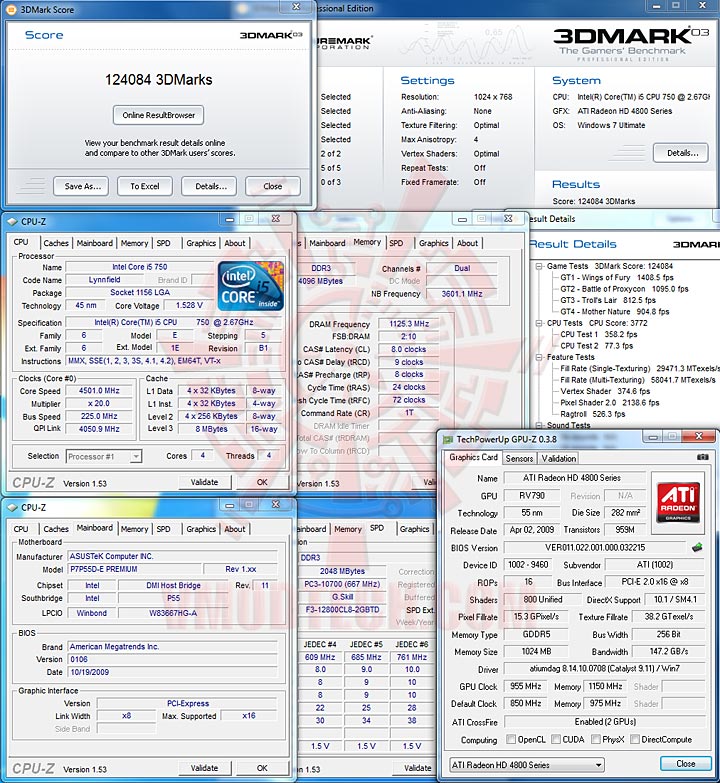Click the ATI CrossFire Enabled (2 GPUs) field
This screenshot has width=720, height=783.
[x=605, y=722]
